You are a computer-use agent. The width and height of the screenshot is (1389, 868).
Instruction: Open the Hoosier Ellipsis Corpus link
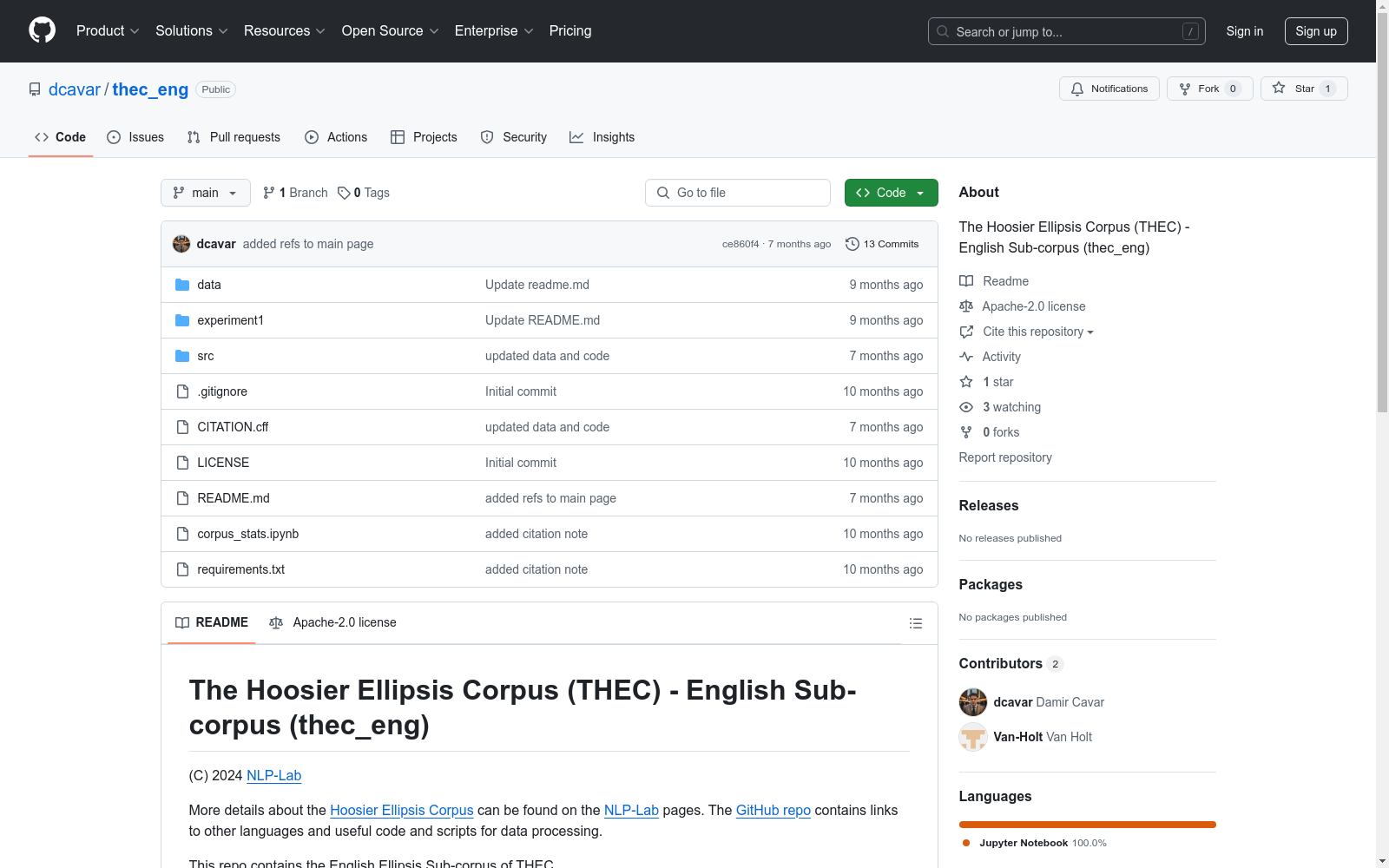(402, 810)
